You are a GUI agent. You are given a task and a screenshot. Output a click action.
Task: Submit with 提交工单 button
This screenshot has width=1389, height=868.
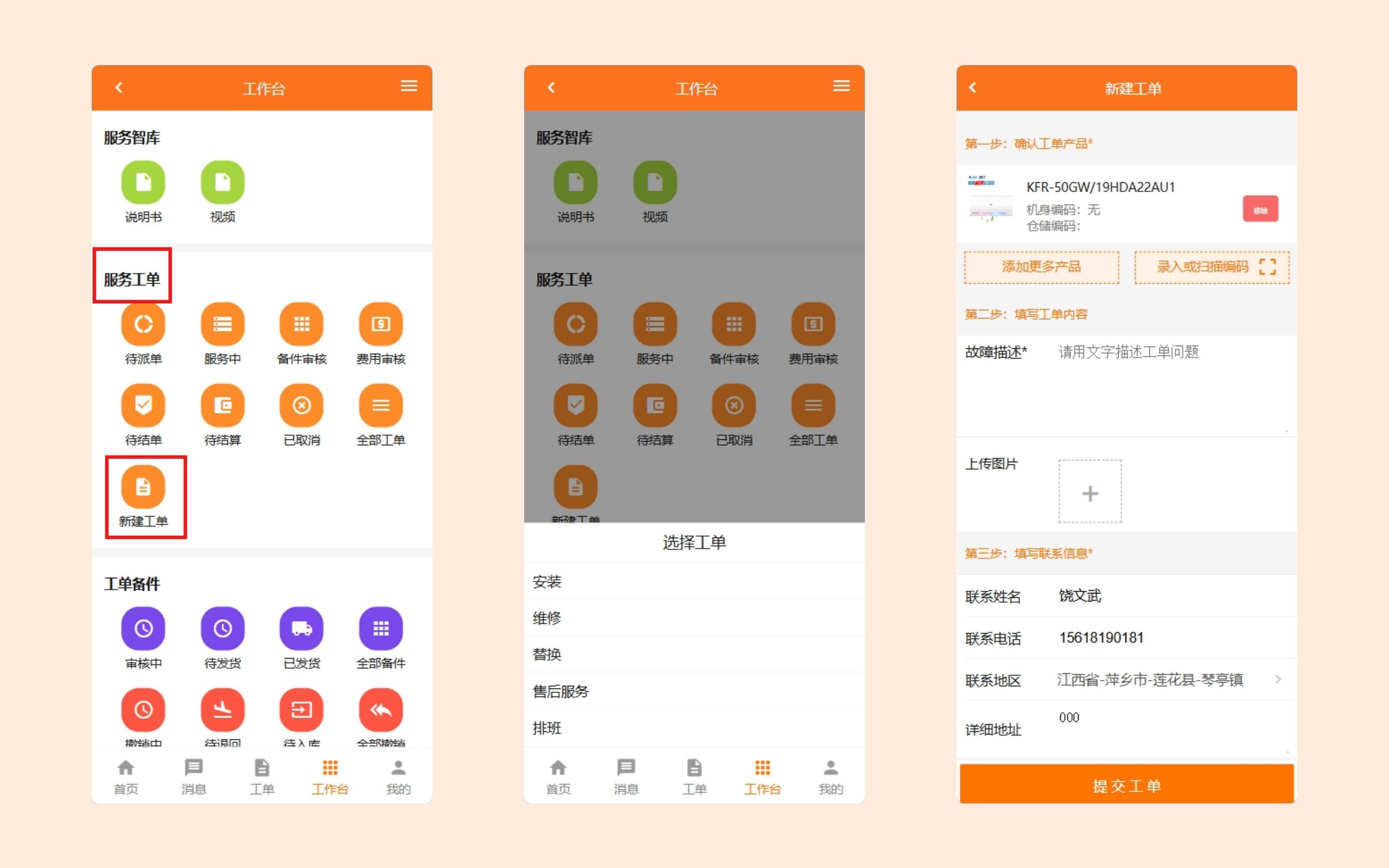tap(1126, 784)
